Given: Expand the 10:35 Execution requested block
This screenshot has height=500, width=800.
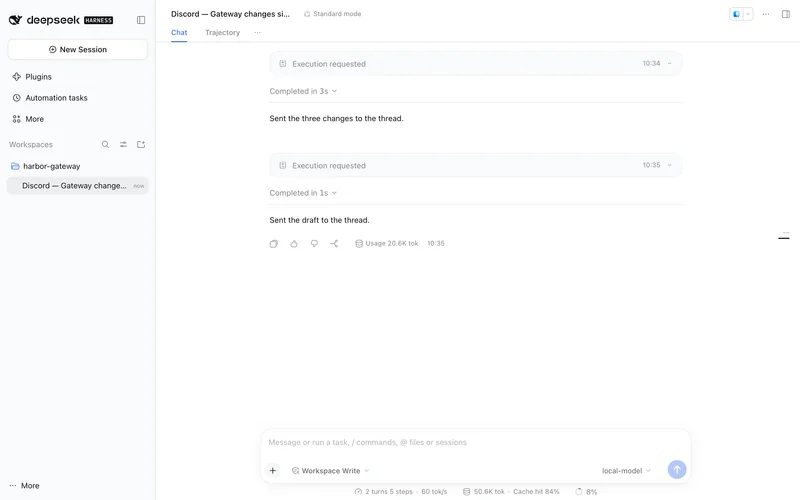Looking at the screenshot, I should [x=476, y=165].
